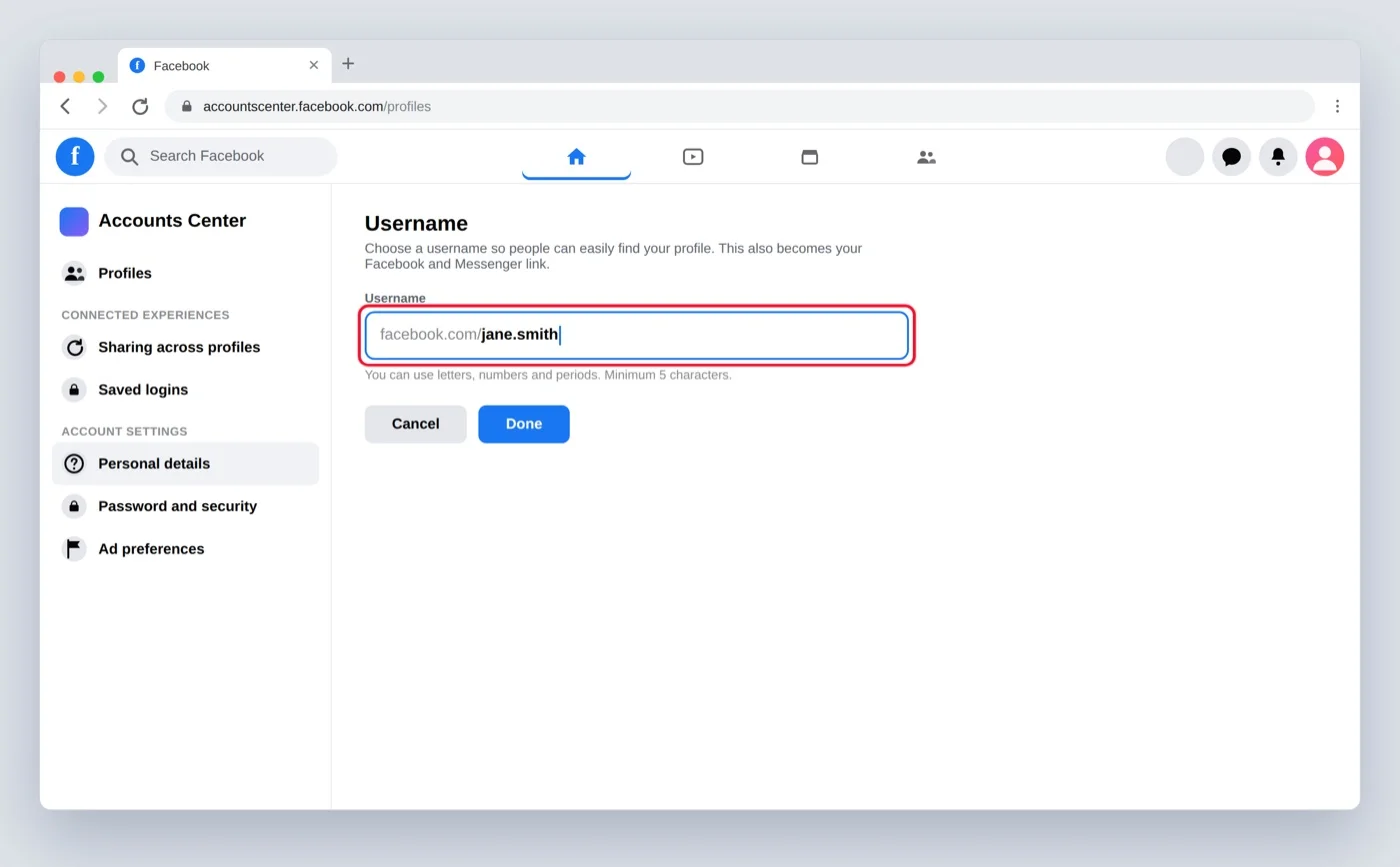This screenshot has width=1400, height=867.
Task: Open Profiles in the sidebar
Action: point(185,273)
